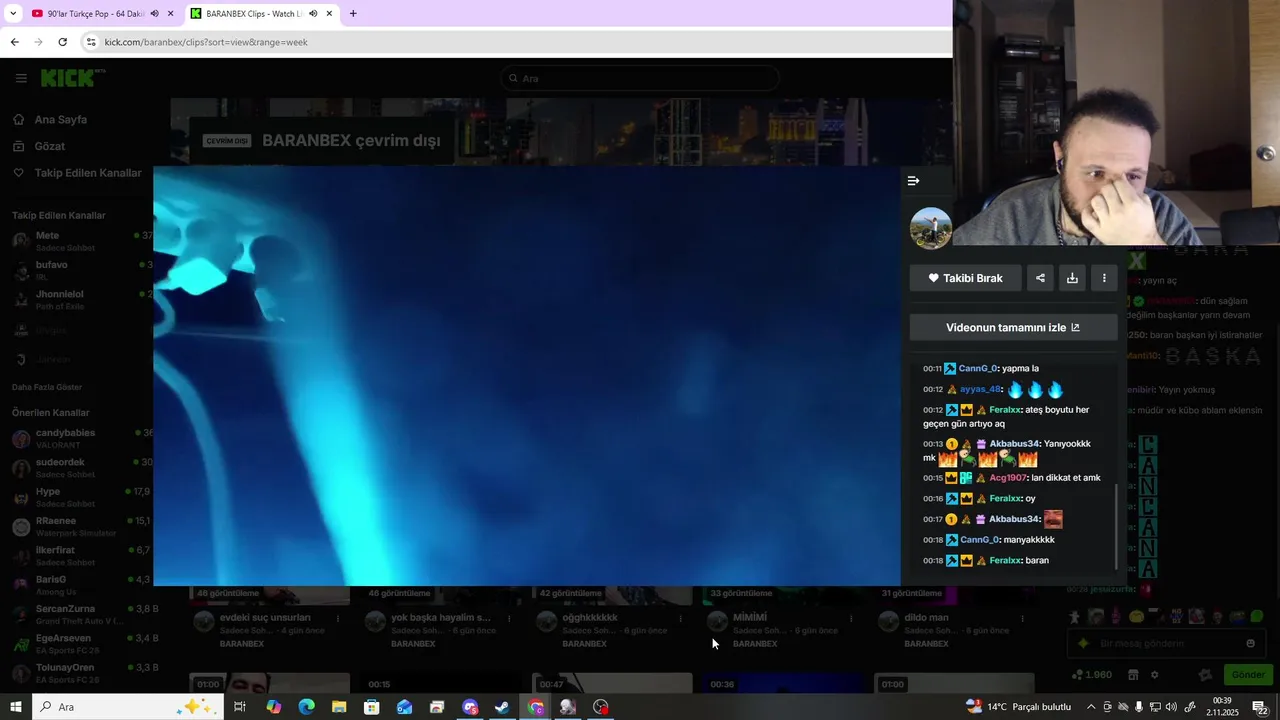This screenshot has width=1280, height=720.
Task: Open emoji picker in chat input
Action: pyautogui.click(x=1250, y=644)
